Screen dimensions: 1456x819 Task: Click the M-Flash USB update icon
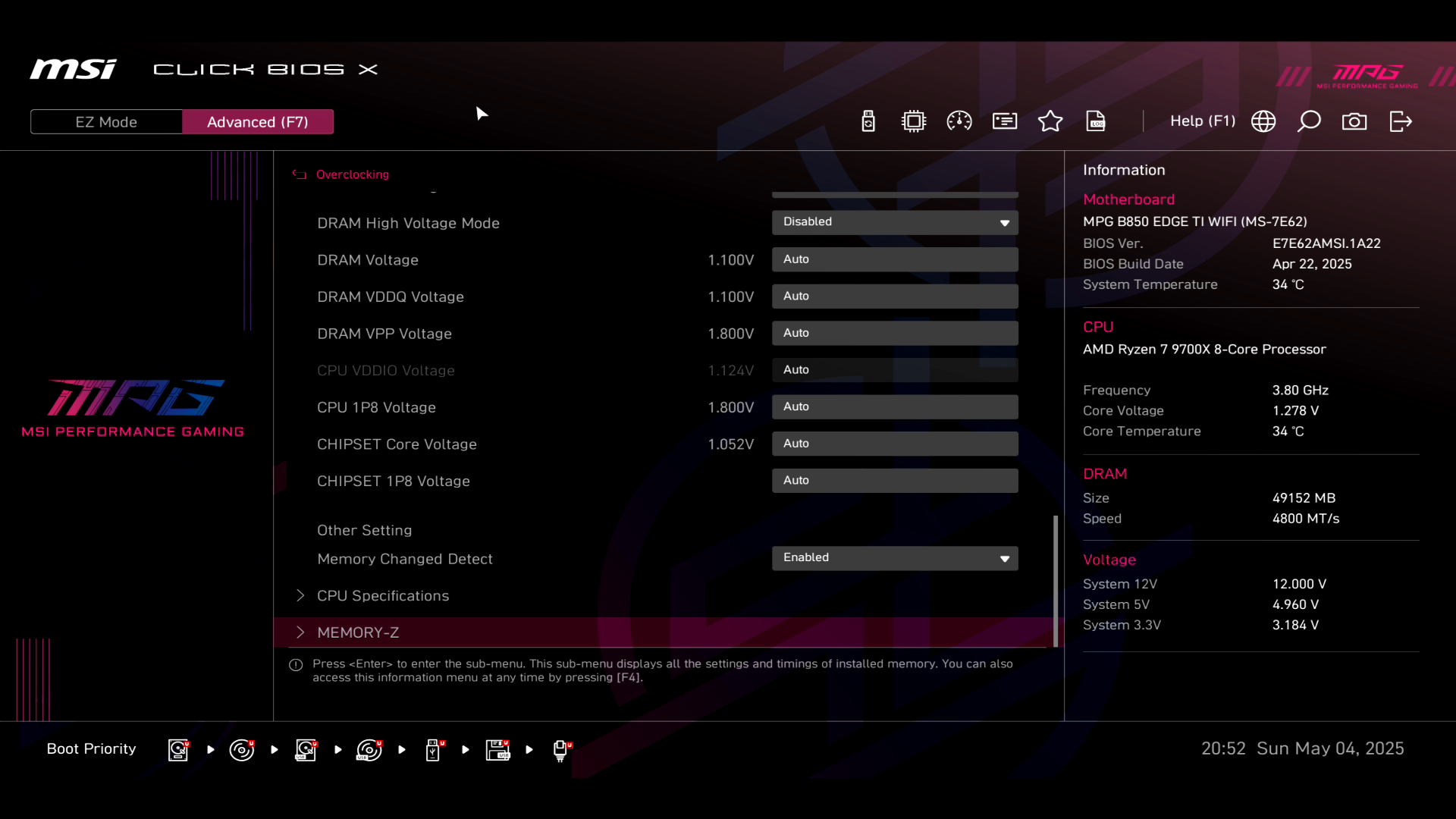[x=868, y=121]
